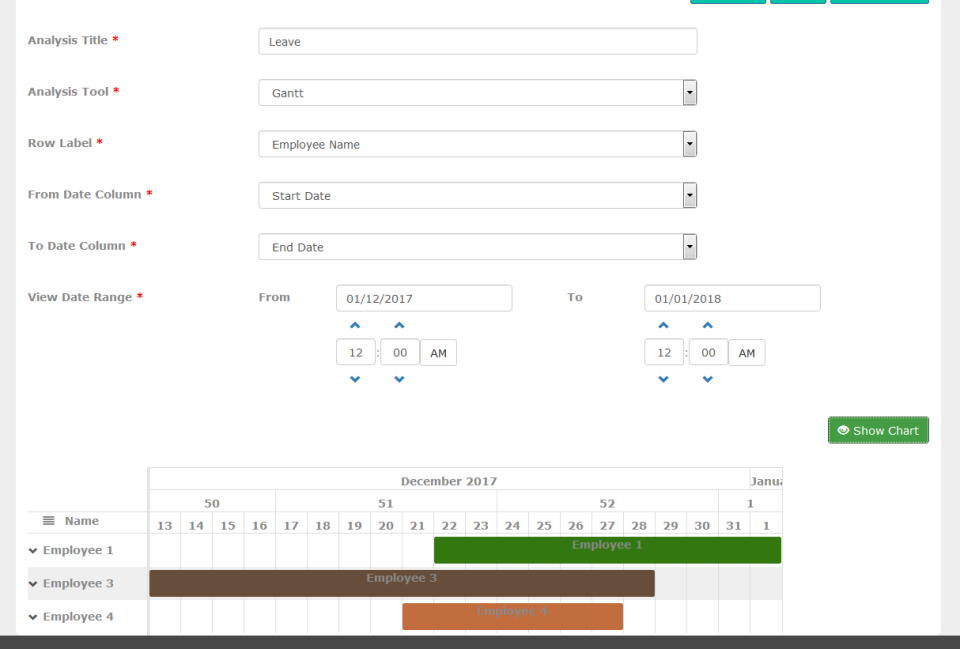The height and width of the screenshot is (649, 960).
Task: Click the dropdown arrow on Row Label
Action: point(689,143)
